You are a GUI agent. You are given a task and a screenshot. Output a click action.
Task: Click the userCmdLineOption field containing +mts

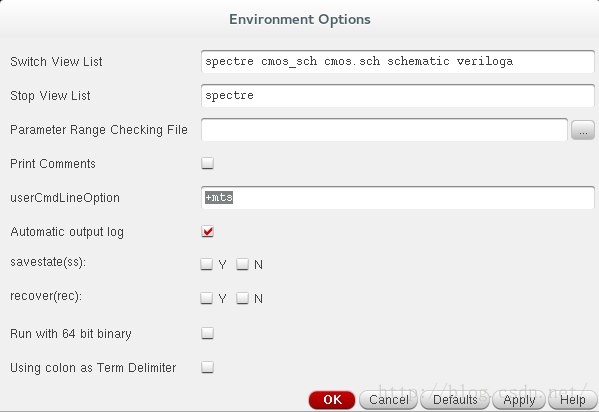click(x=398, y=198)
